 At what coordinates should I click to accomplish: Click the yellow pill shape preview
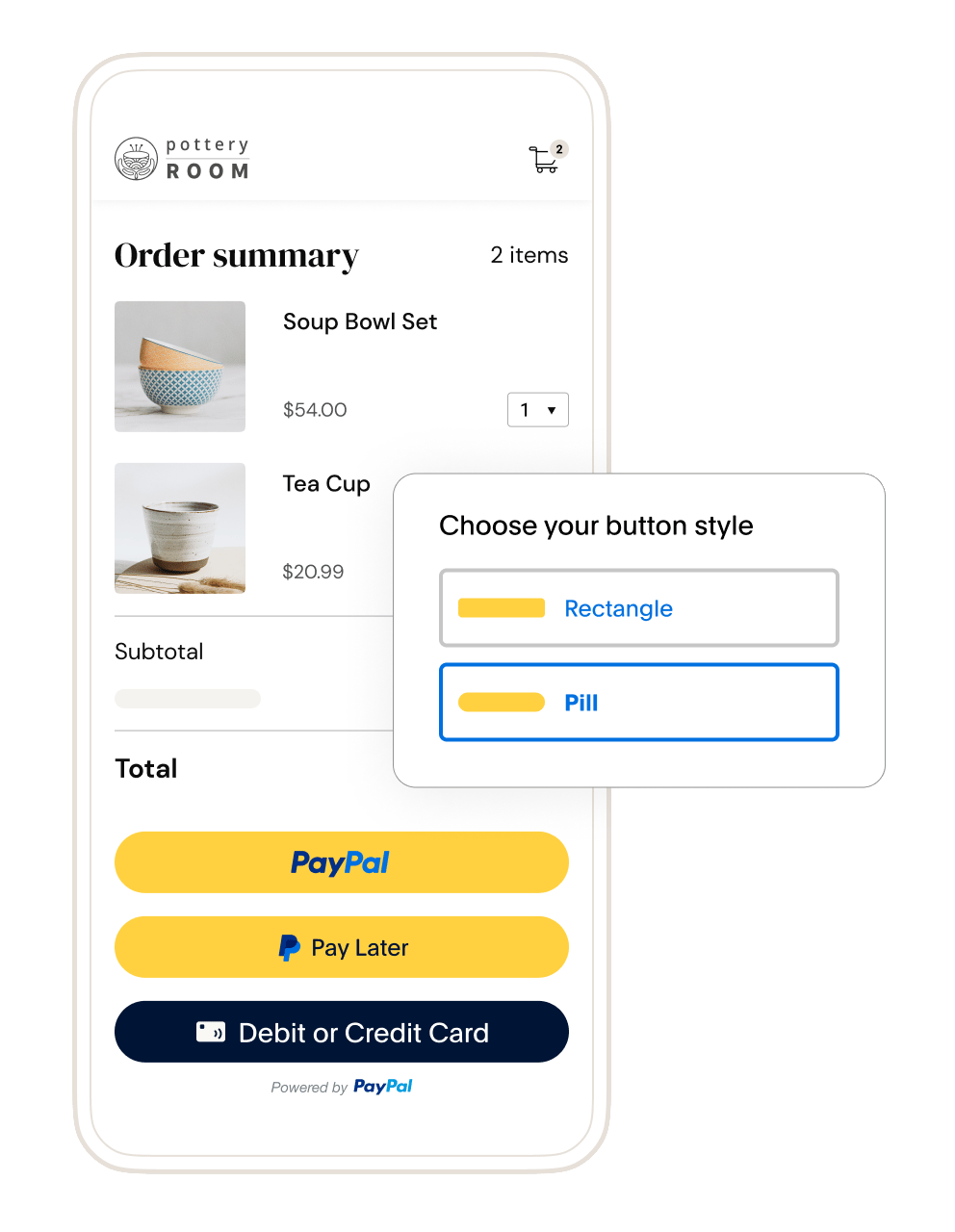[x=502, y=703]
